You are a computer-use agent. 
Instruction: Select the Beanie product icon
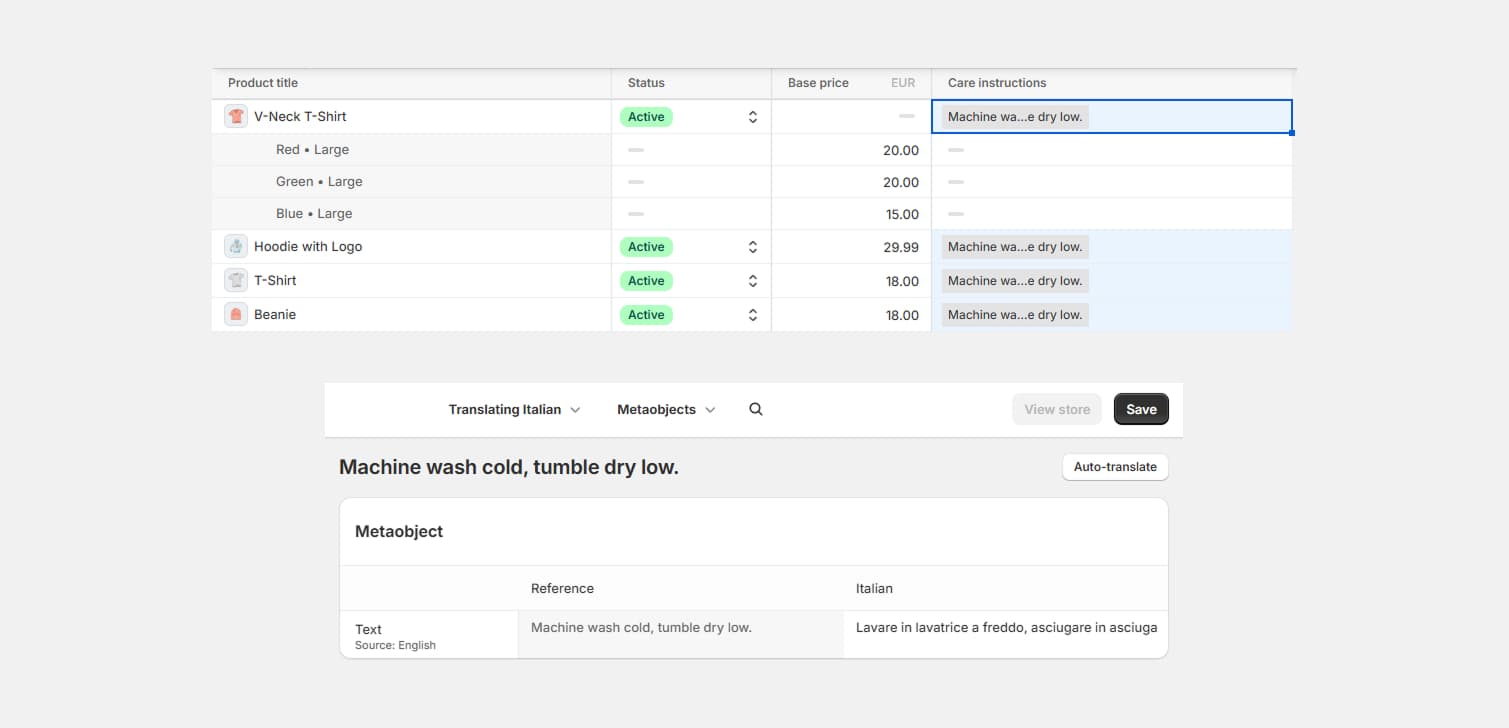[235, 314]
